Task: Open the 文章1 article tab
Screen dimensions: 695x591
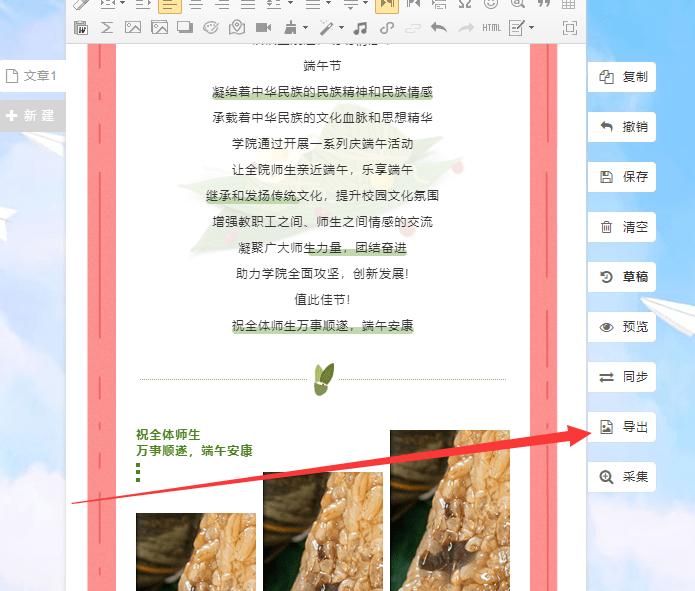Action: pos(33,76)
